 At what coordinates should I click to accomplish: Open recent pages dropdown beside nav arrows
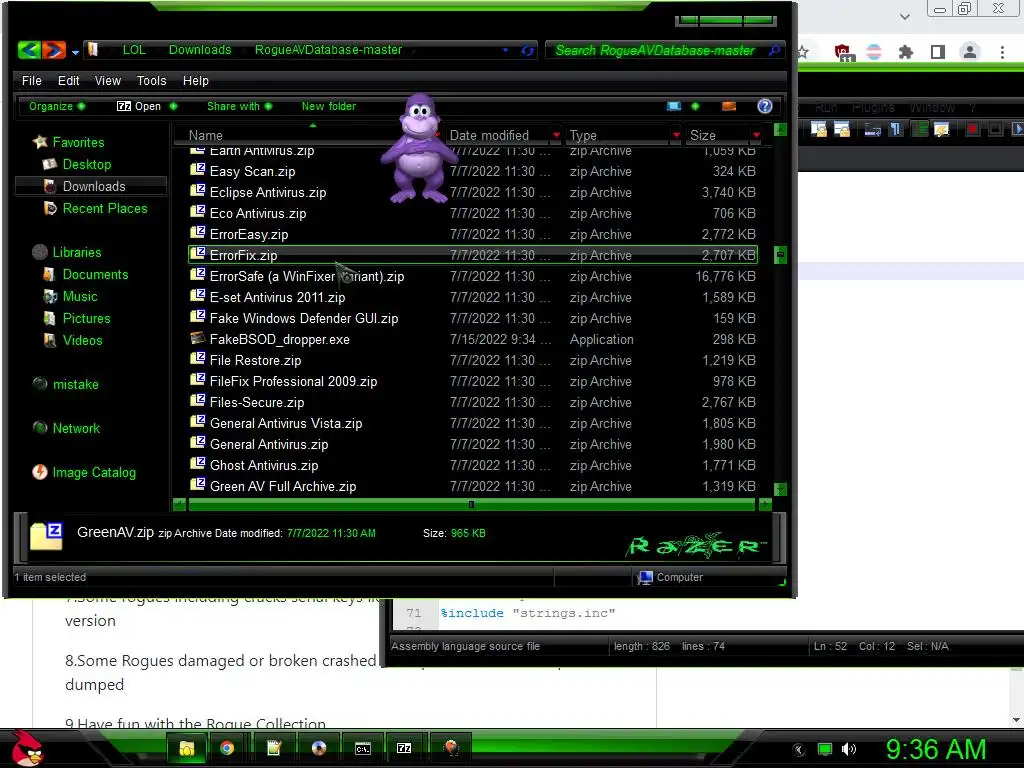(x=75, y=52)
